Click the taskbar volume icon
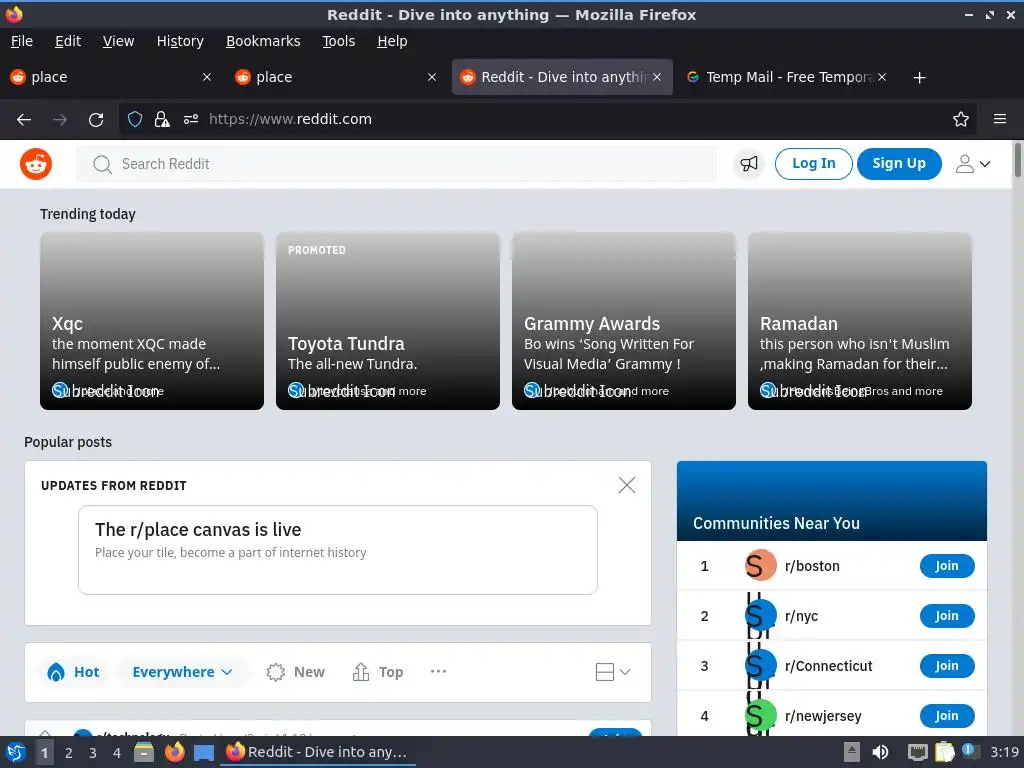This screenshot has width=1024, height=768. click(880, 752)
